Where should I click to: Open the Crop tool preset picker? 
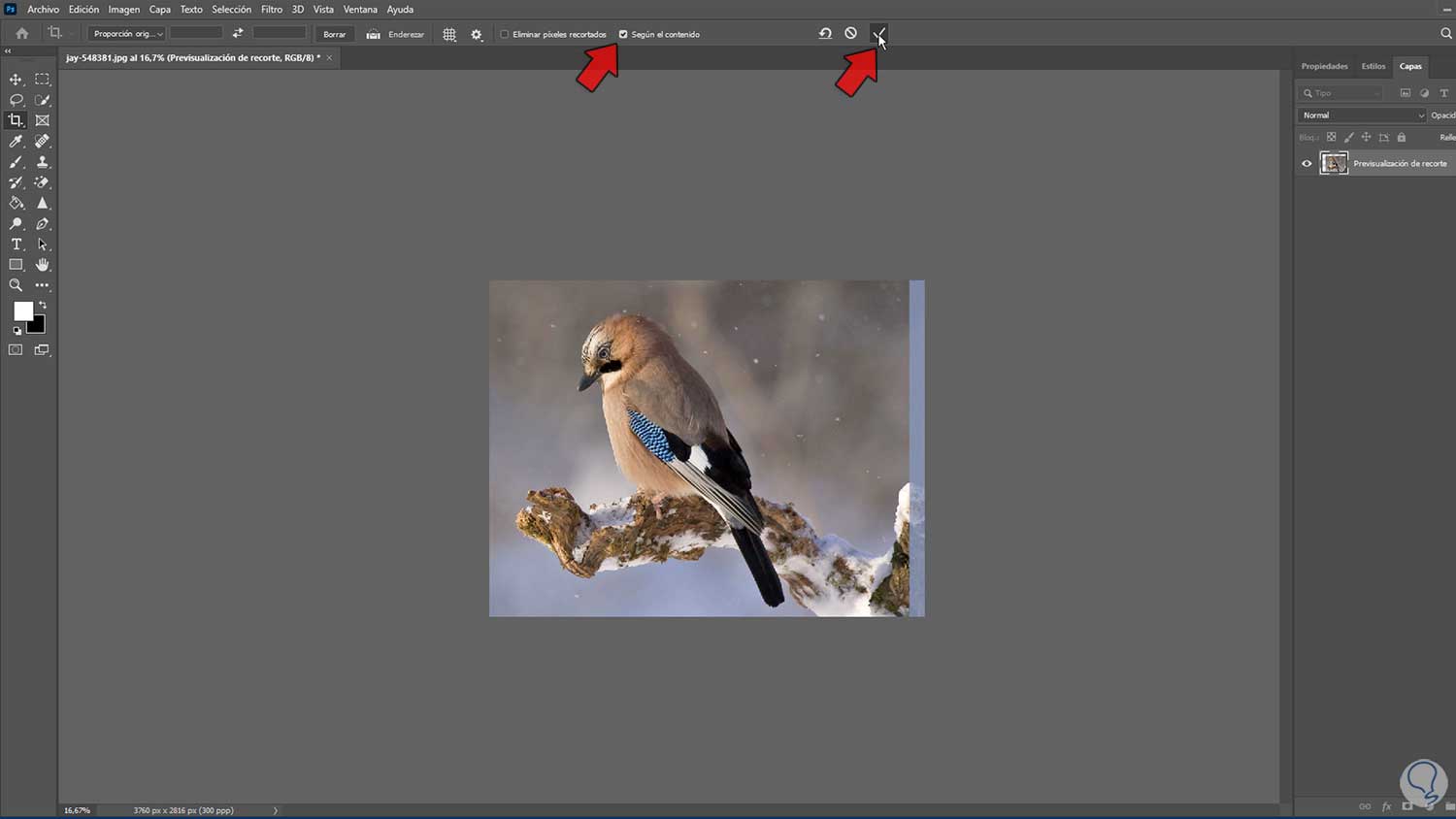coord(58,34)
